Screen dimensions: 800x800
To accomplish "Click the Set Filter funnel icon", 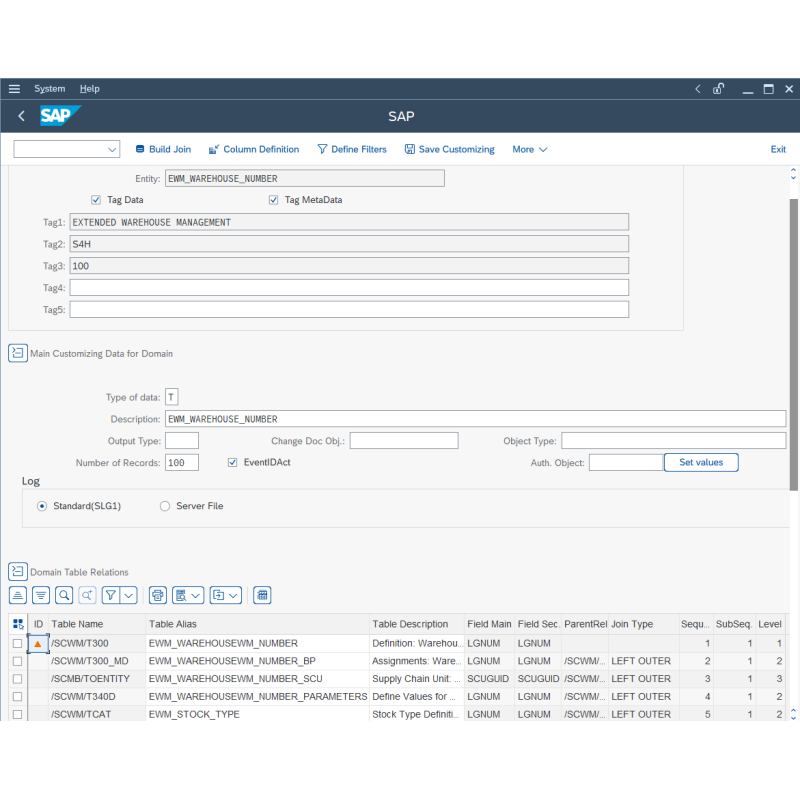I will coord(111,595).
